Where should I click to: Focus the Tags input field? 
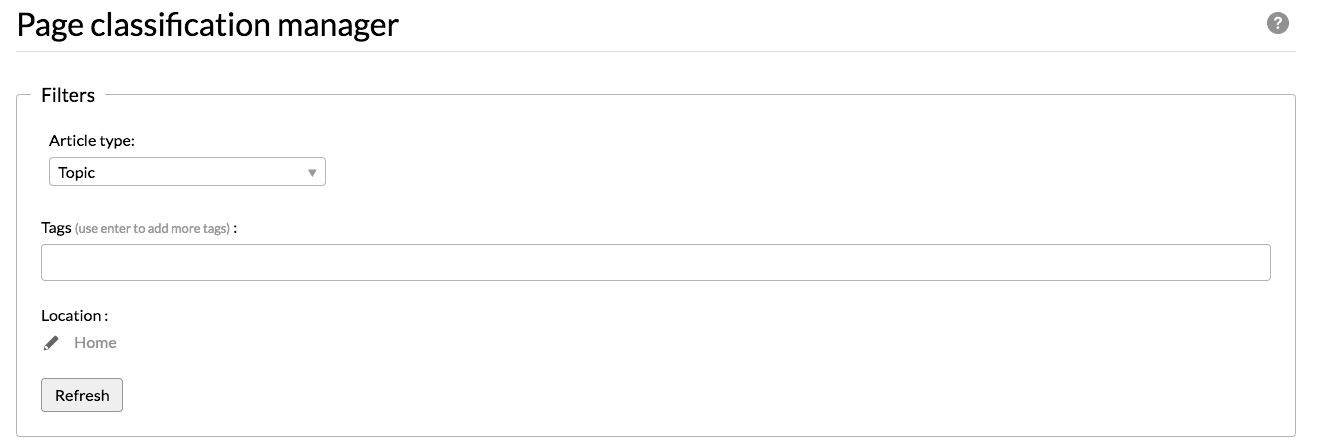655,262
